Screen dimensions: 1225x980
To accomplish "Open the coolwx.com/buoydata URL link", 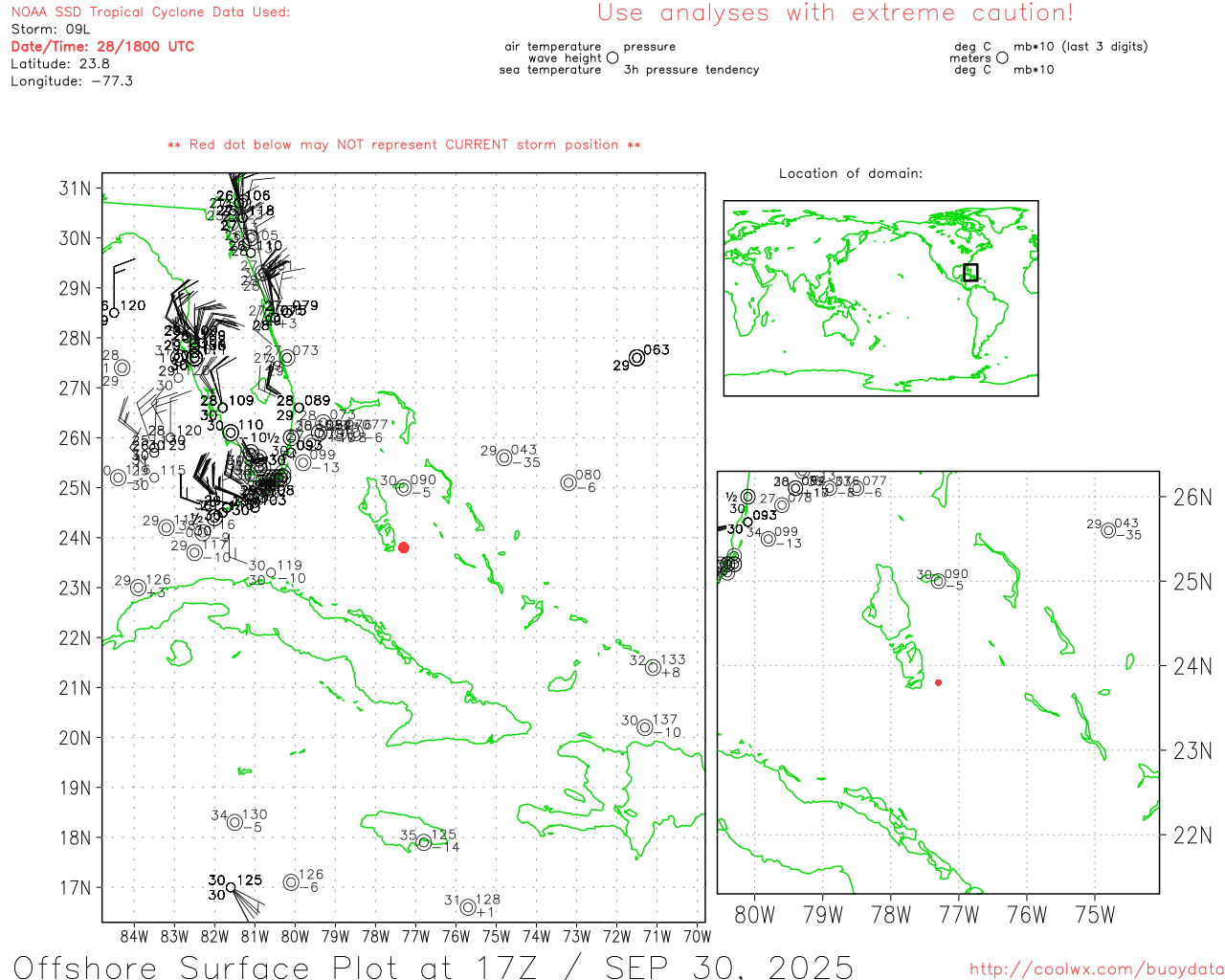I will coord(1097,969).
